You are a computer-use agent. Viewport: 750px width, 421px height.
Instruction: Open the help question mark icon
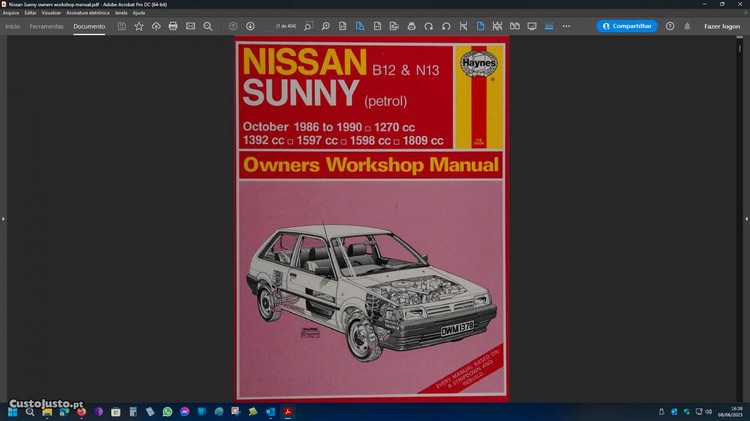point(670,26)
